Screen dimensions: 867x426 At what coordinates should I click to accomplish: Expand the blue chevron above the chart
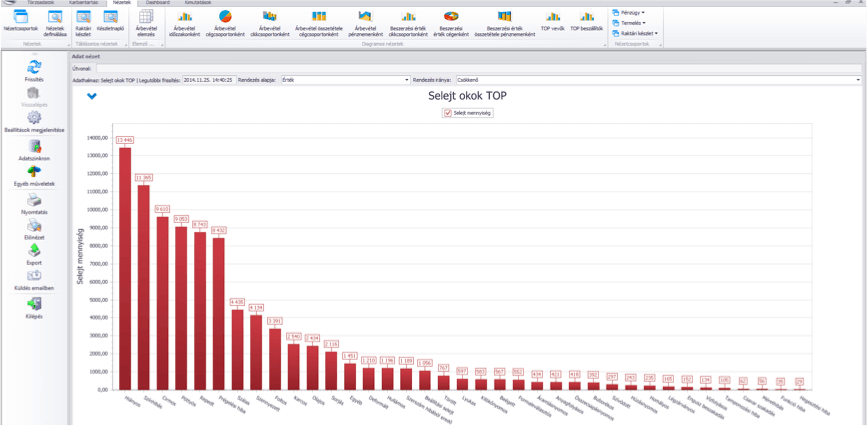(92, 96)
